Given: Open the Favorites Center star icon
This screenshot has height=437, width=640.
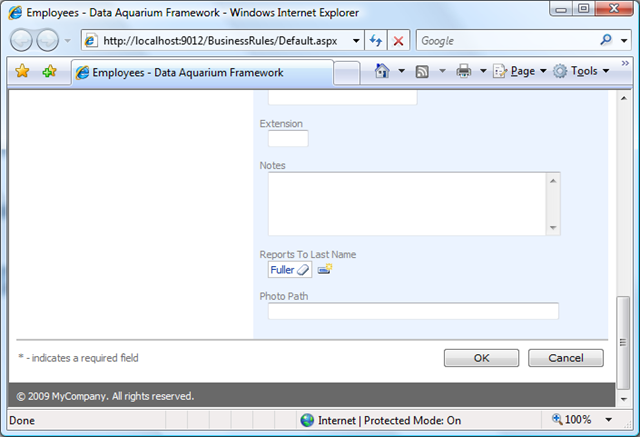Looking at the screenshot, I should [22, 71].
